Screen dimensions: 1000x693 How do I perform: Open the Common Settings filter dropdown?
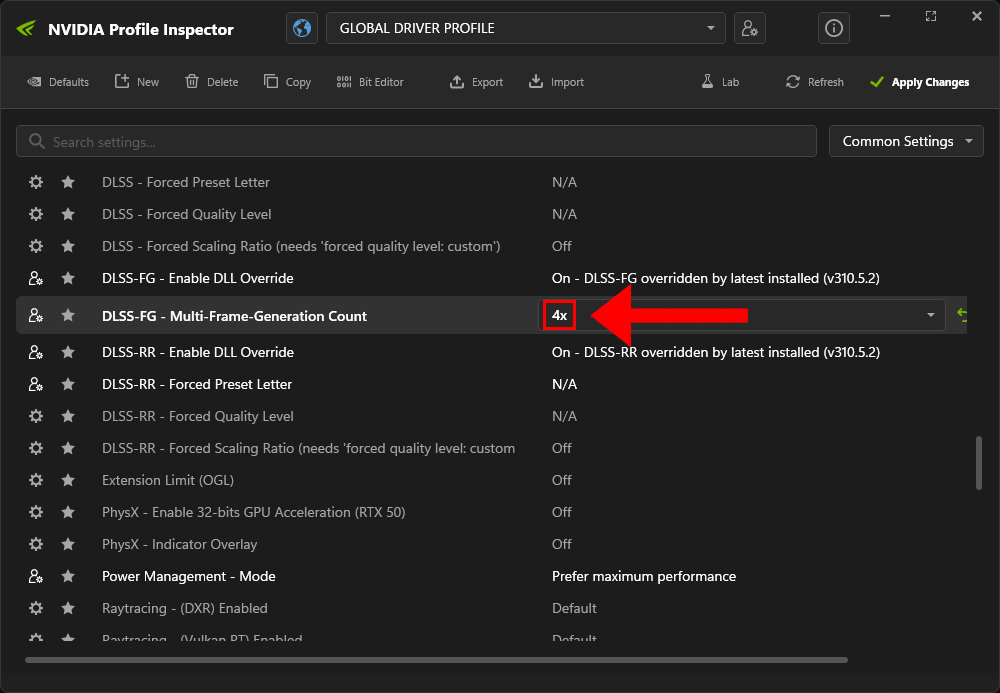[906, 141]
